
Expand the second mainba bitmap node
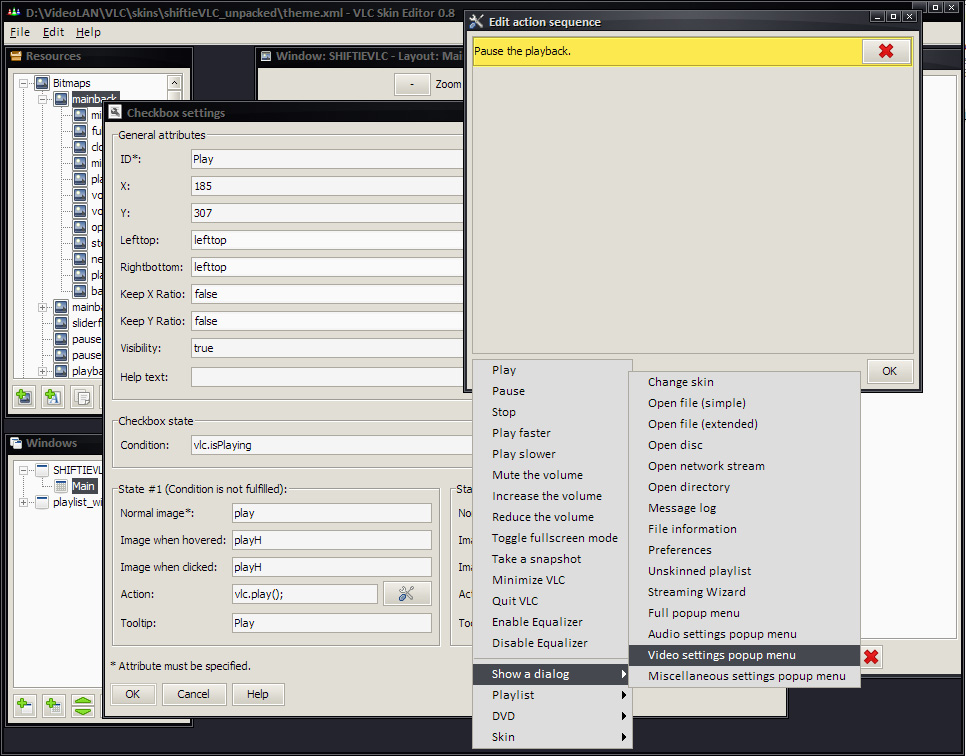click(x=43, y=307)
